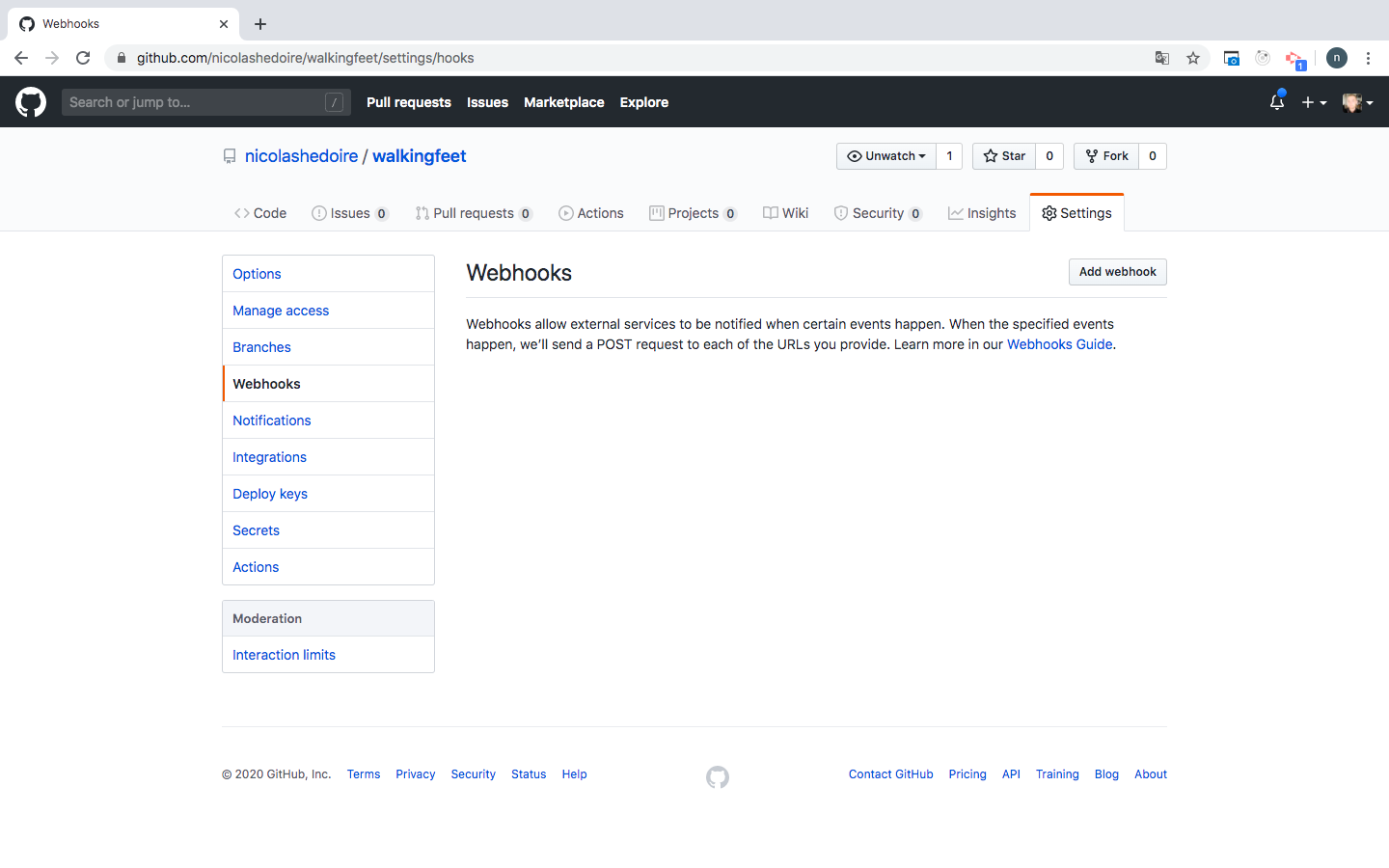1389x868 pixels.
Task: Open the footer About link
Action: point(1151,774)
